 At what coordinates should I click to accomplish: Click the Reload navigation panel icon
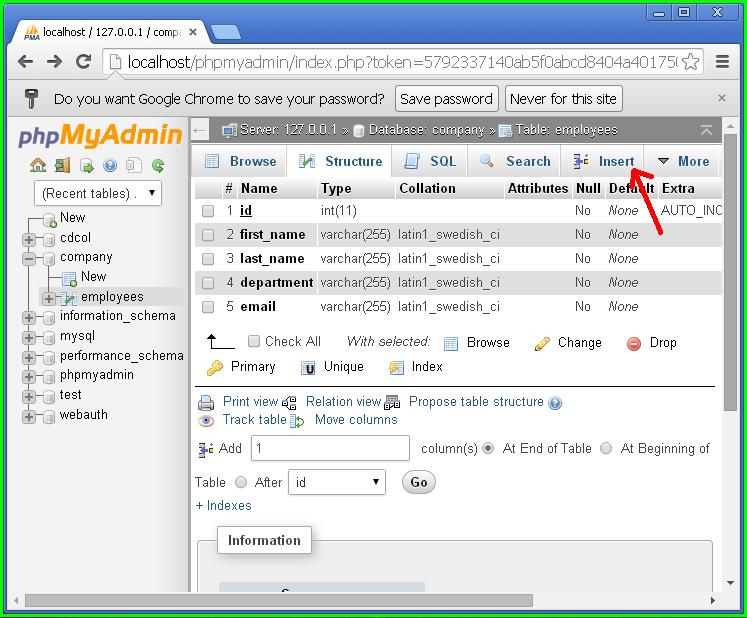[x=158, y=165]
